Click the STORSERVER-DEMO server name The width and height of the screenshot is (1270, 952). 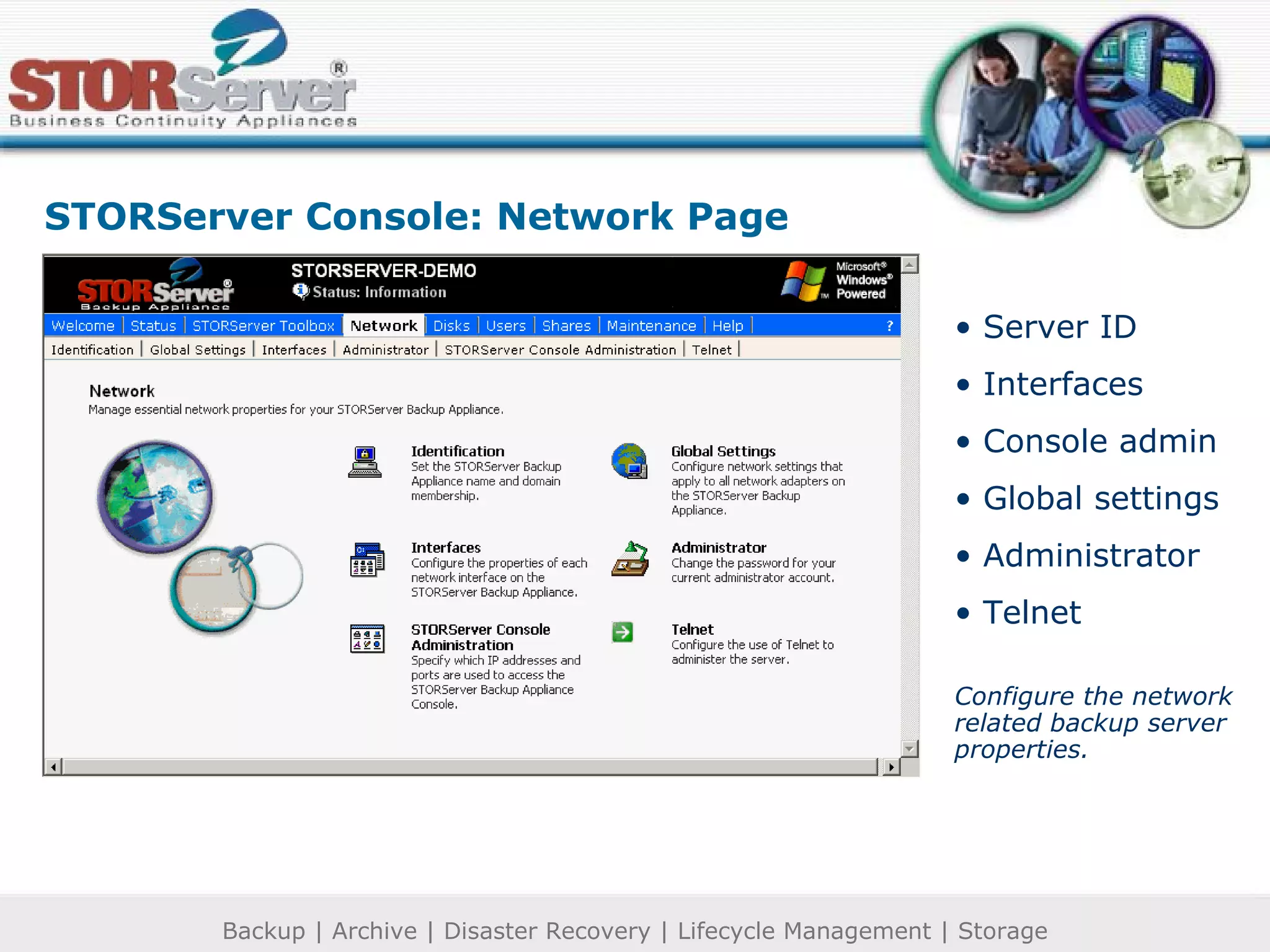pos(384,271)
